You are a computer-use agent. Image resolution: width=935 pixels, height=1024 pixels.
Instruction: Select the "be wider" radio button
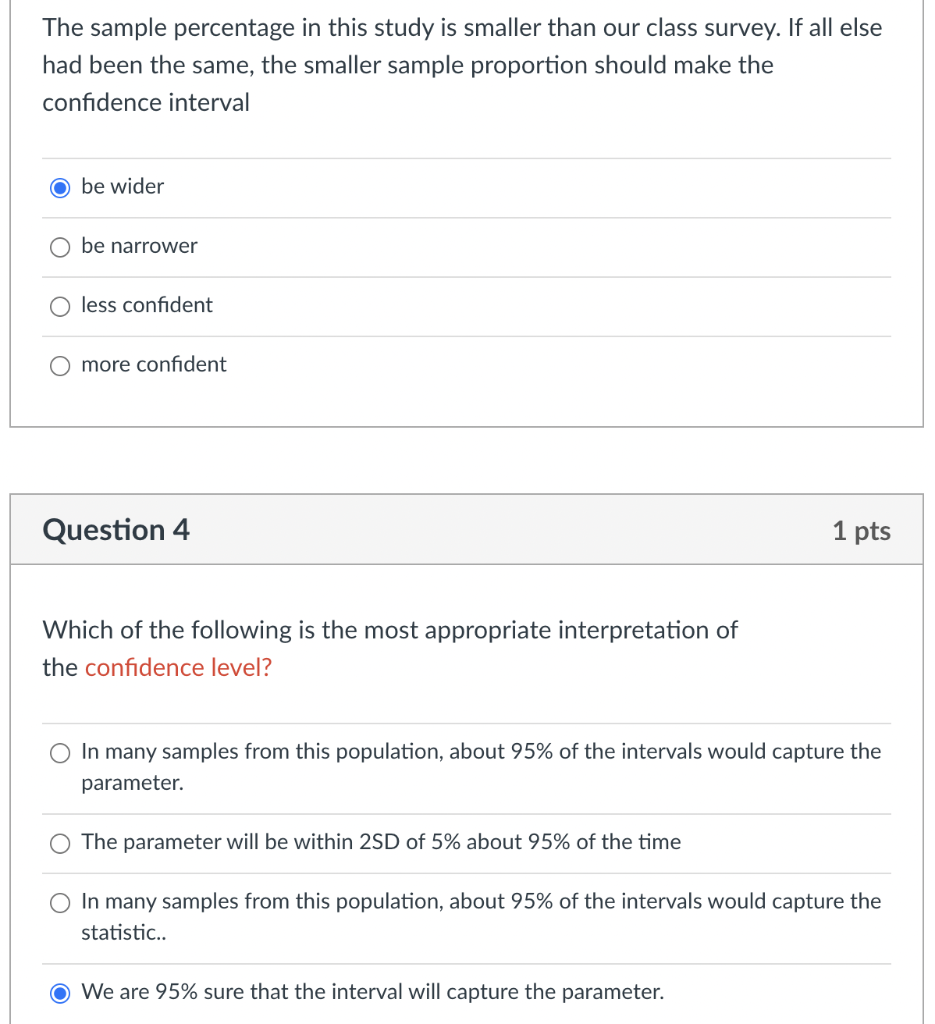tap(60, 187)
